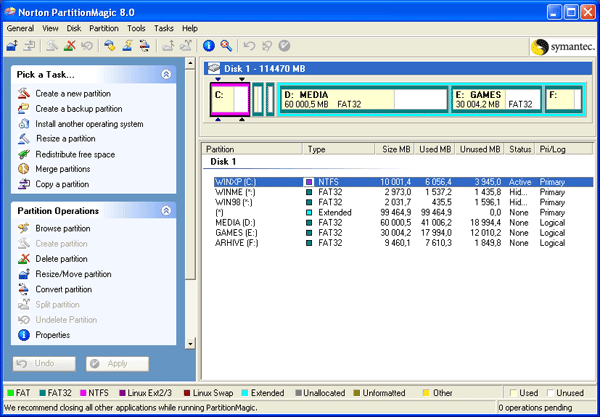Click the blue info Properties toolbar icon
This screenshot has height=417, width=600.
tap(209, 46)
